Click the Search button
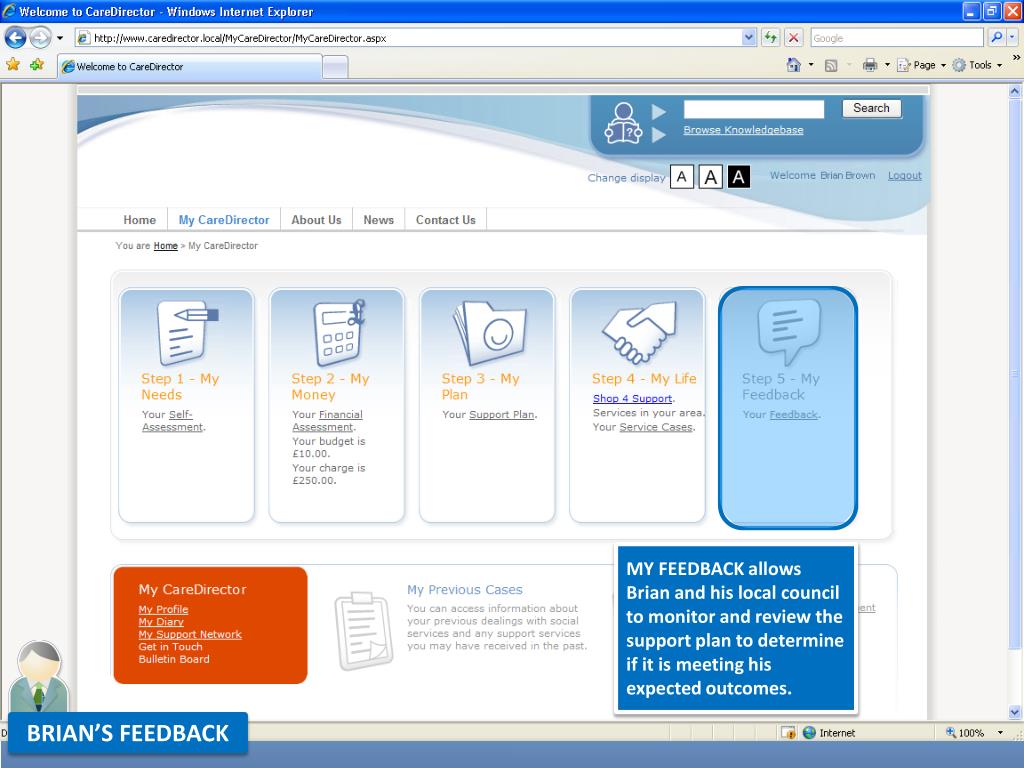1024x768 pixels. (871, 108)
